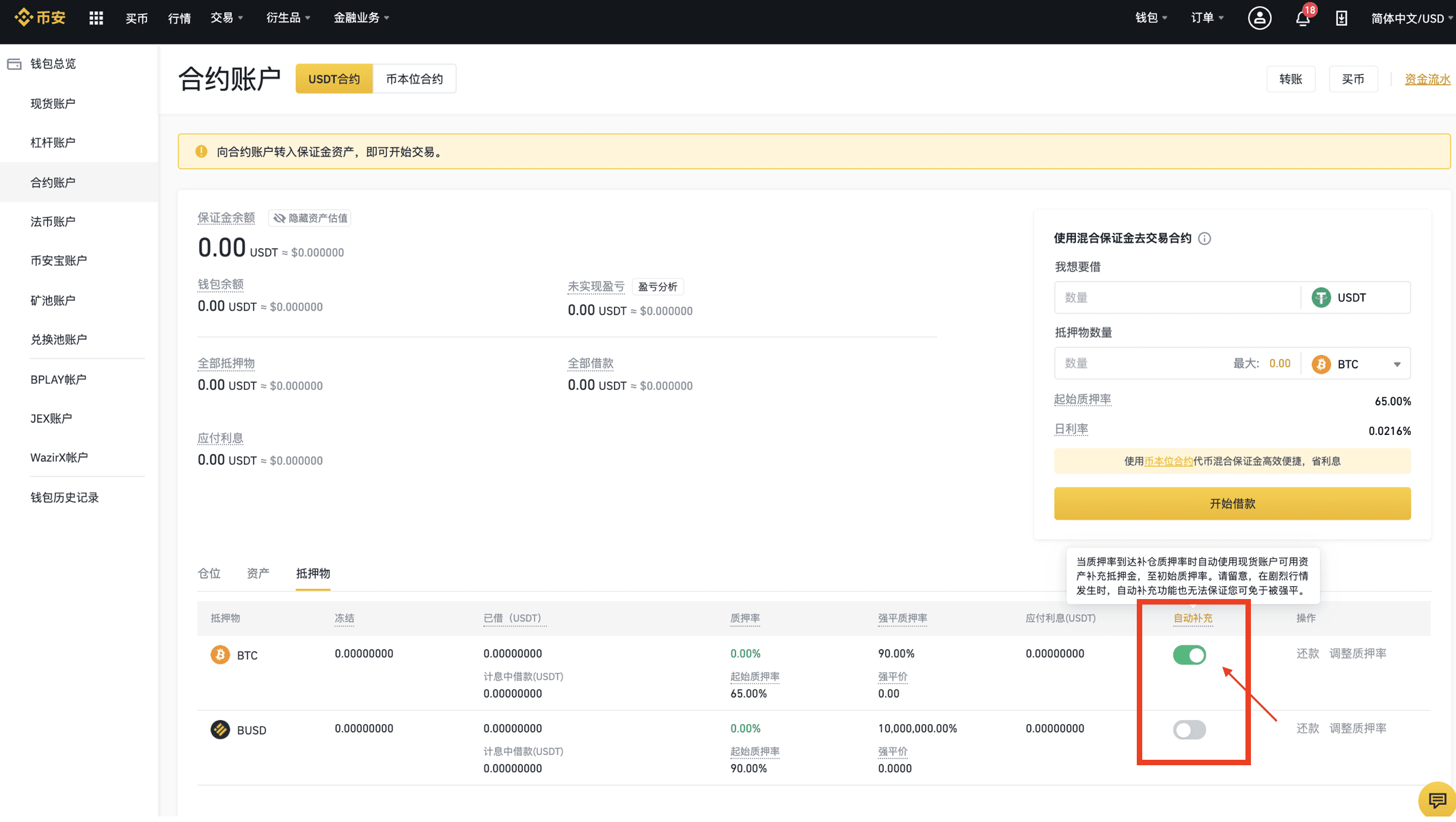Go to 行情 in the top navigation

coord(179,18)
